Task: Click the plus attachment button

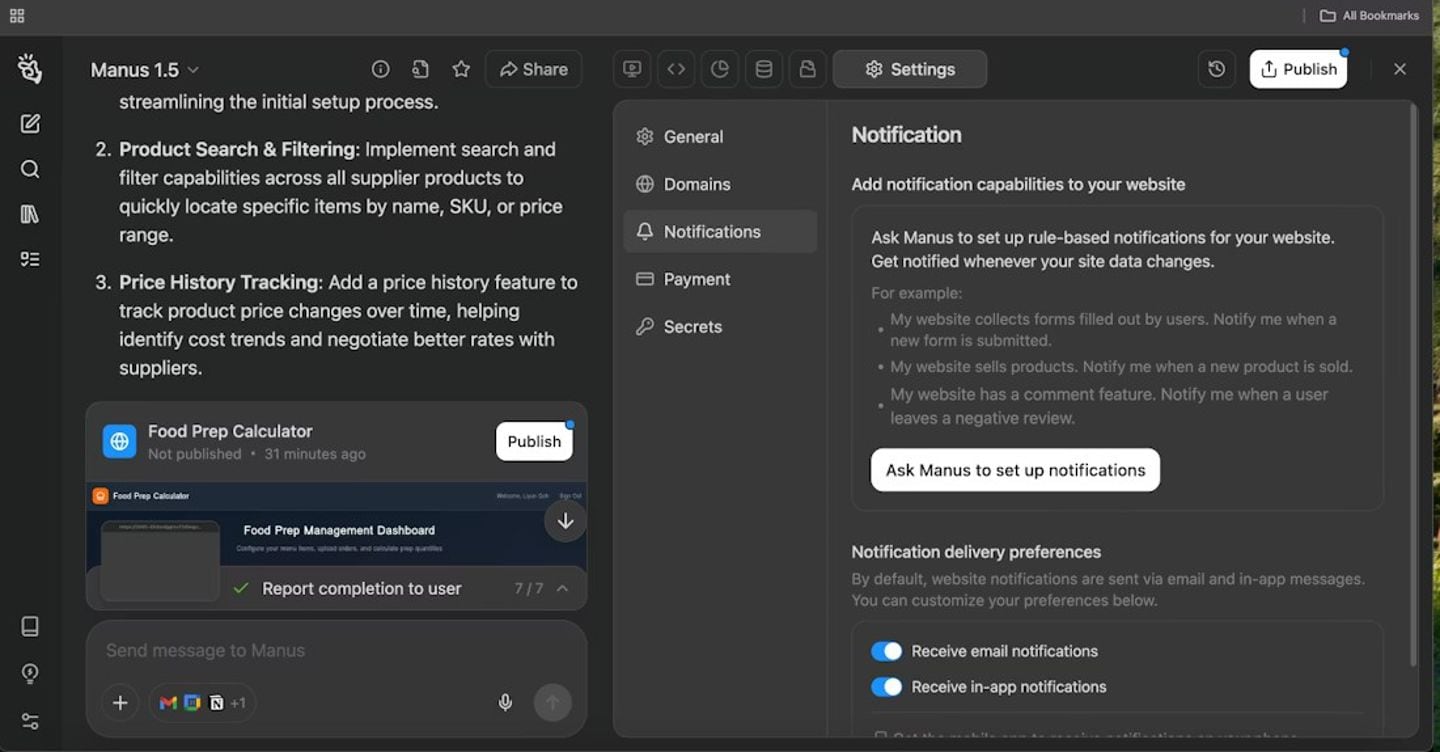Action: [x=120, y=703]
